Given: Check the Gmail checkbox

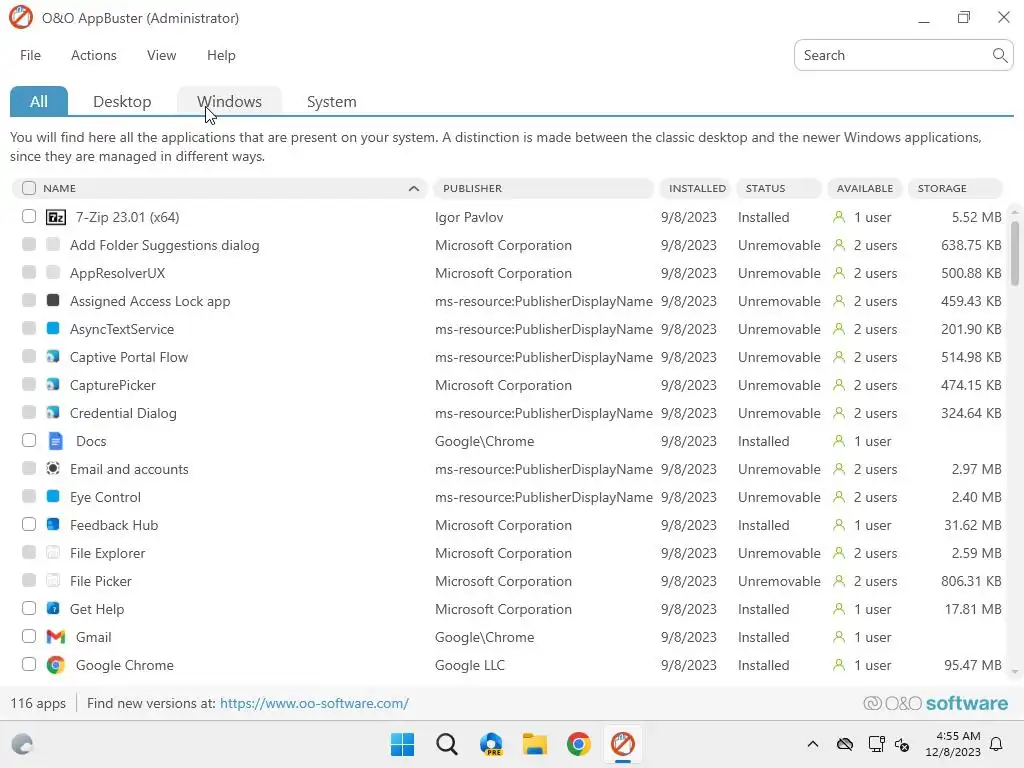Looking at the screenshot, I should (x=29, y=636).
